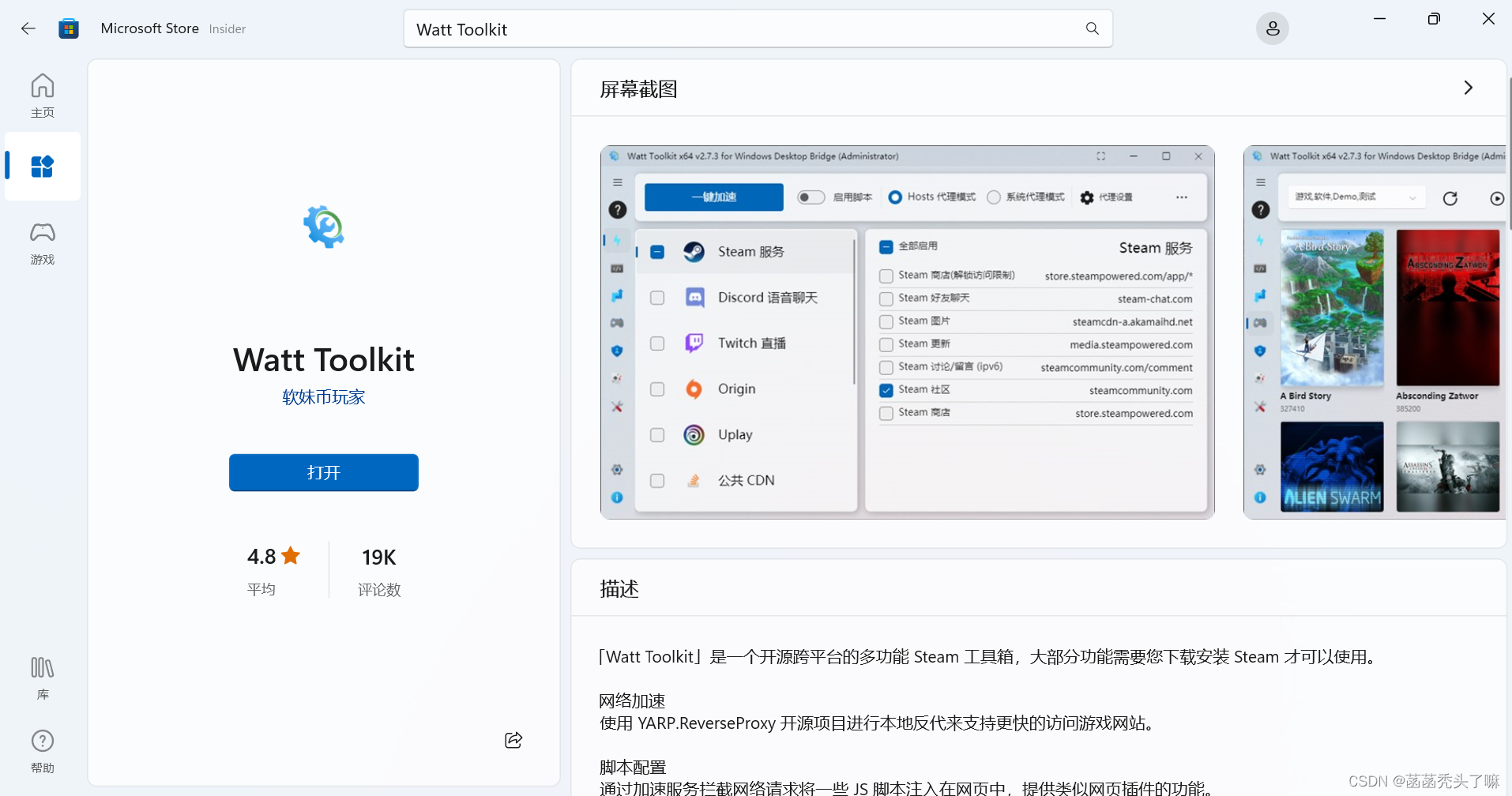The width and height of the screenshot is (1512, 796).
Task: Expand the 屏幕截图 screenshots section chevron
Action: (x=1469, y=88)
